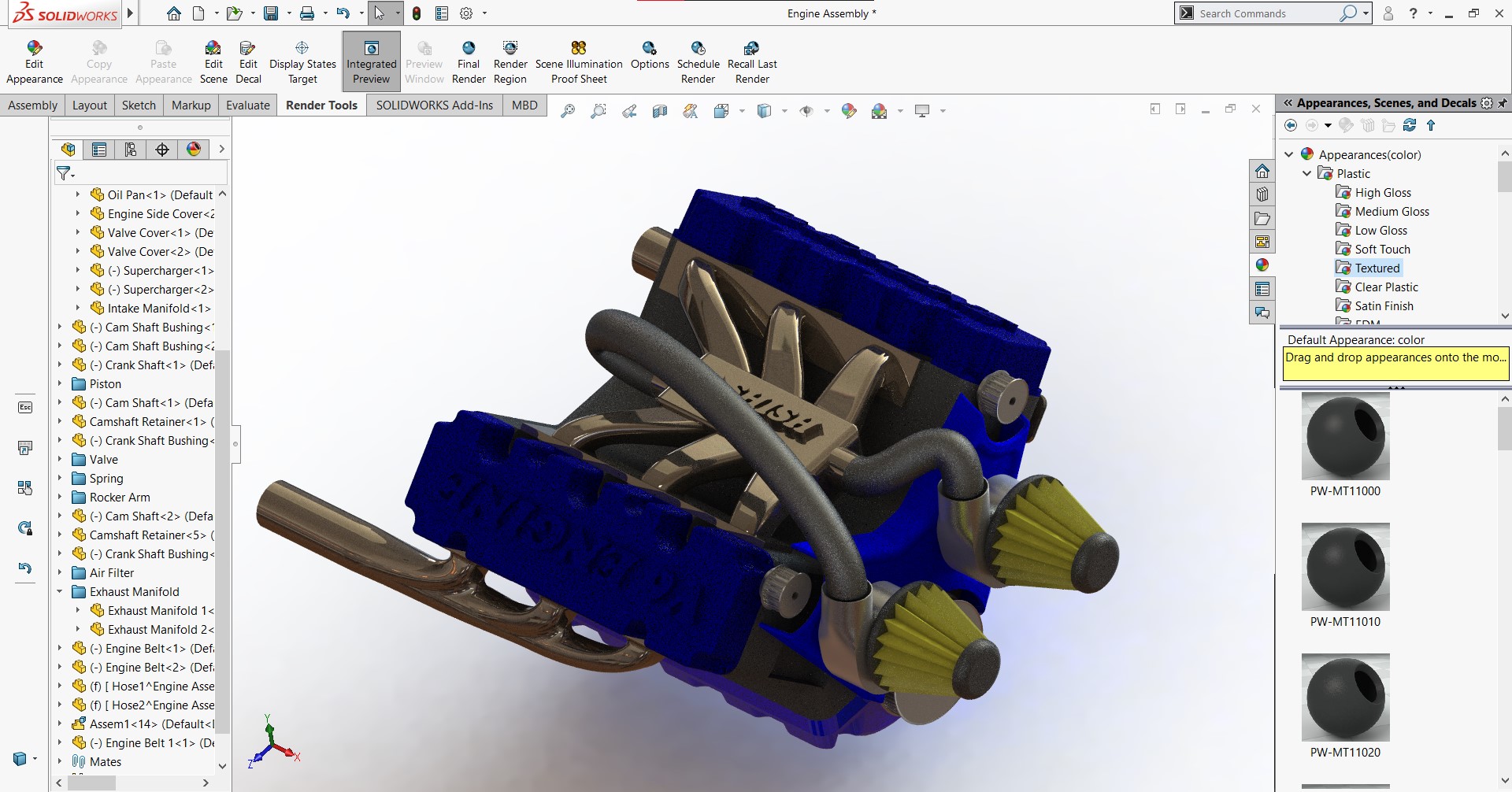Open Edit Scene tool
This screenshot has width=1512, height=792.
213,61
